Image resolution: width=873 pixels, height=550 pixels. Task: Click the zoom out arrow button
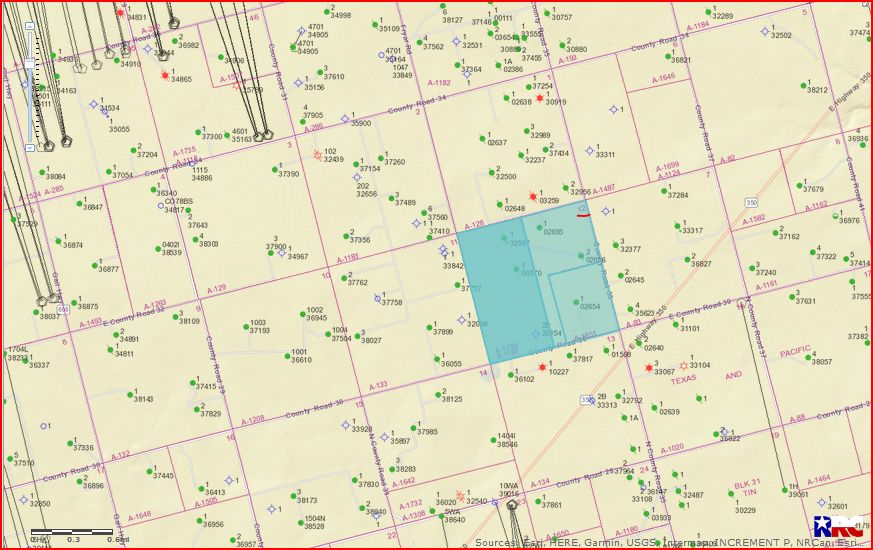coord(31,148)
